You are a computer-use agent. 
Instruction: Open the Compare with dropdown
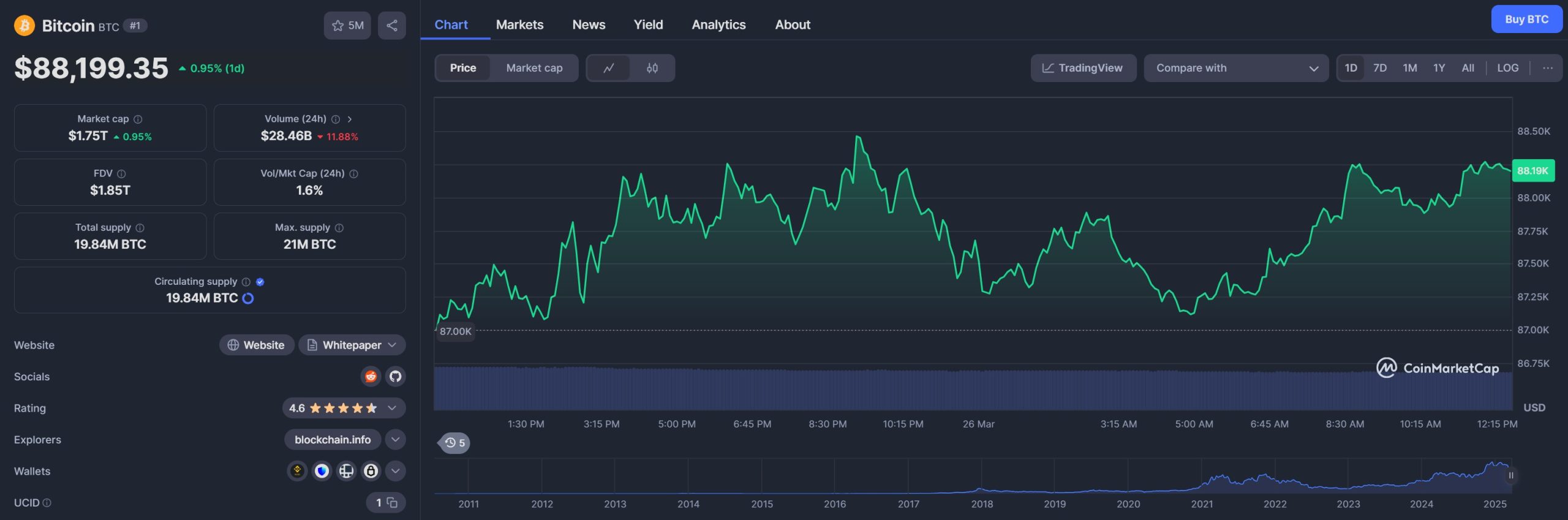coord(1236,68)
